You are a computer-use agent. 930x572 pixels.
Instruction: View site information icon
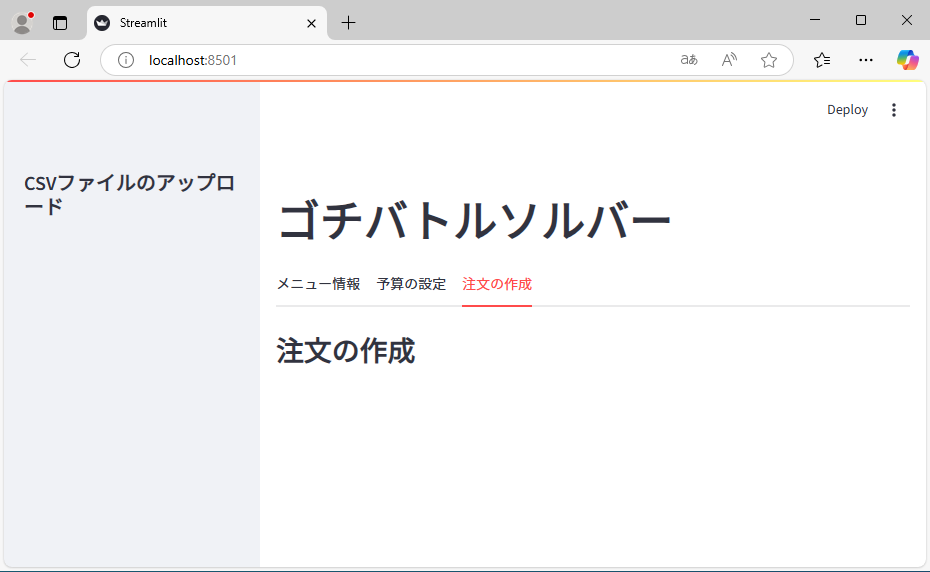click(x=126, y=60)
